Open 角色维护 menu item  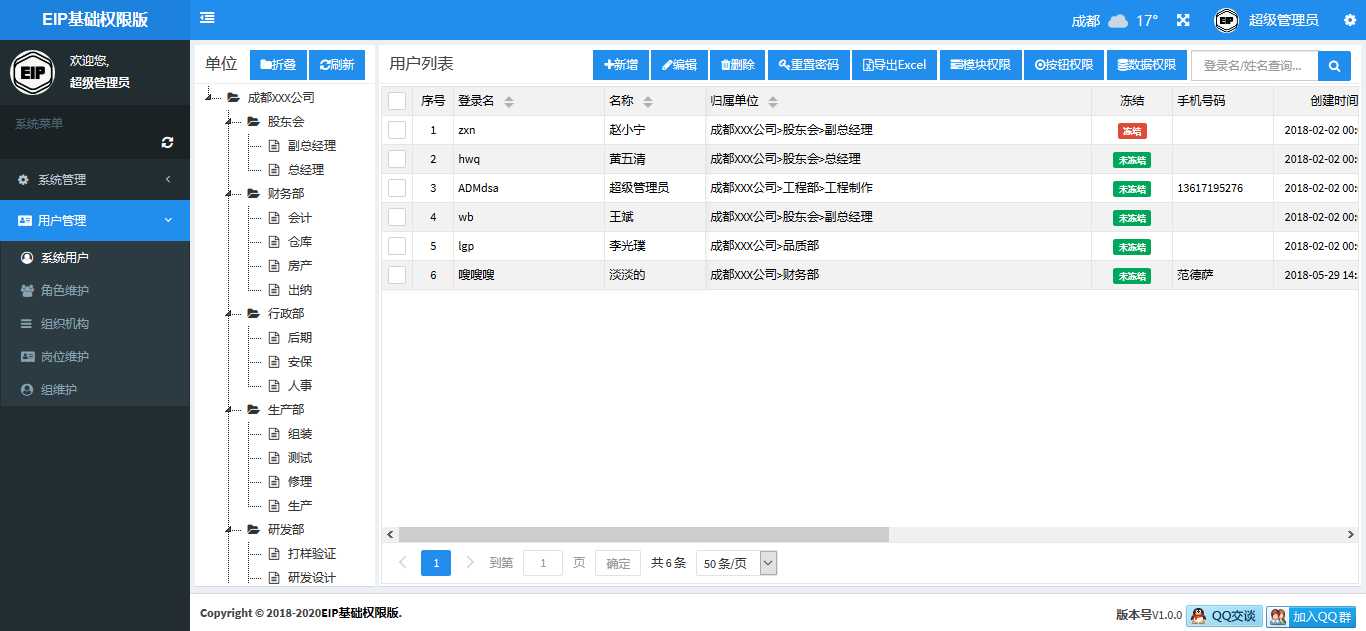tap(95, 291)
